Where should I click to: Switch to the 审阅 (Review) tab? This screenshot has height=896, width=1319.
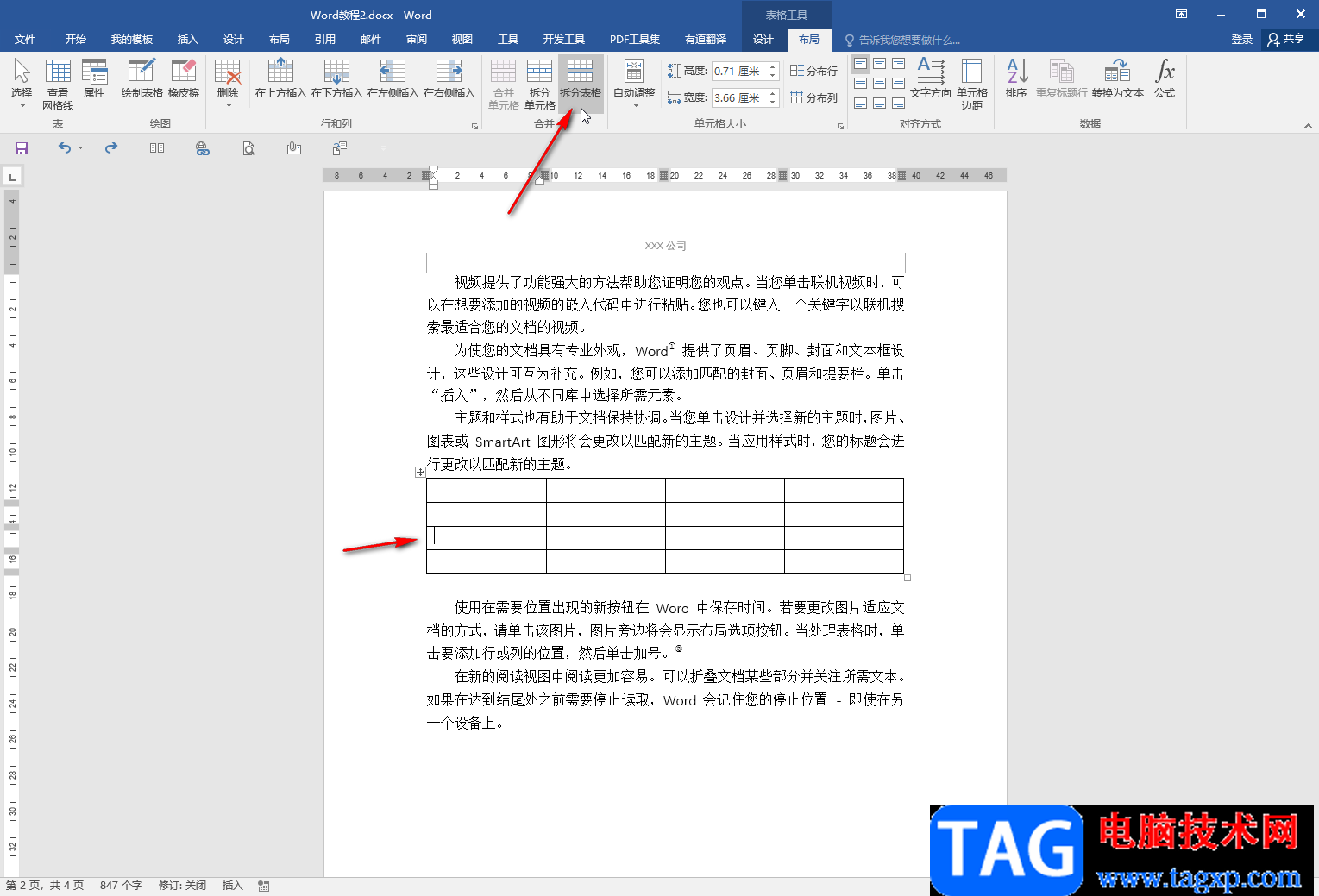coord(417,40)
